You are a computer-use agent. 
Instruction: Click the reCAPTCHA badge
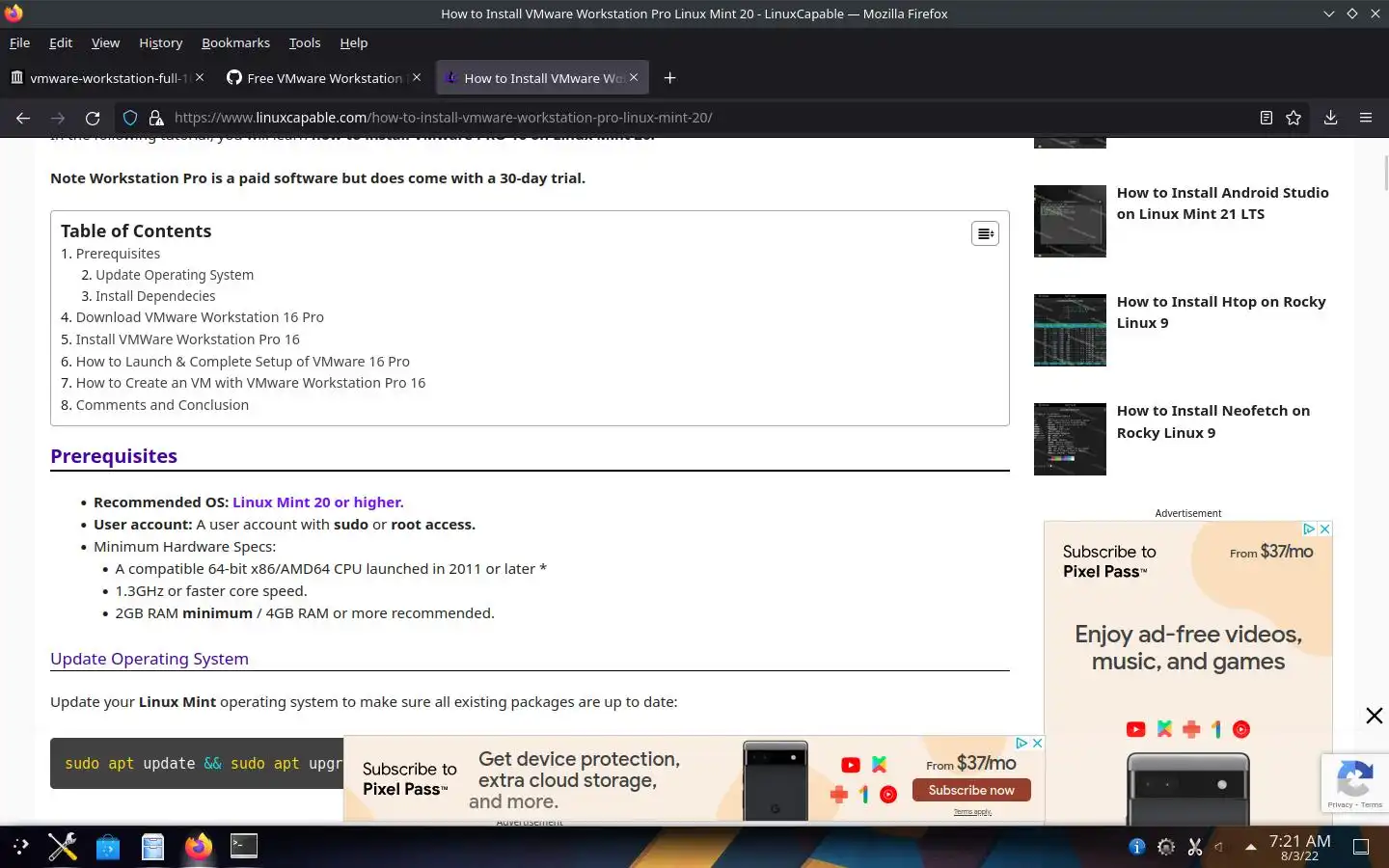(1355, 782)
